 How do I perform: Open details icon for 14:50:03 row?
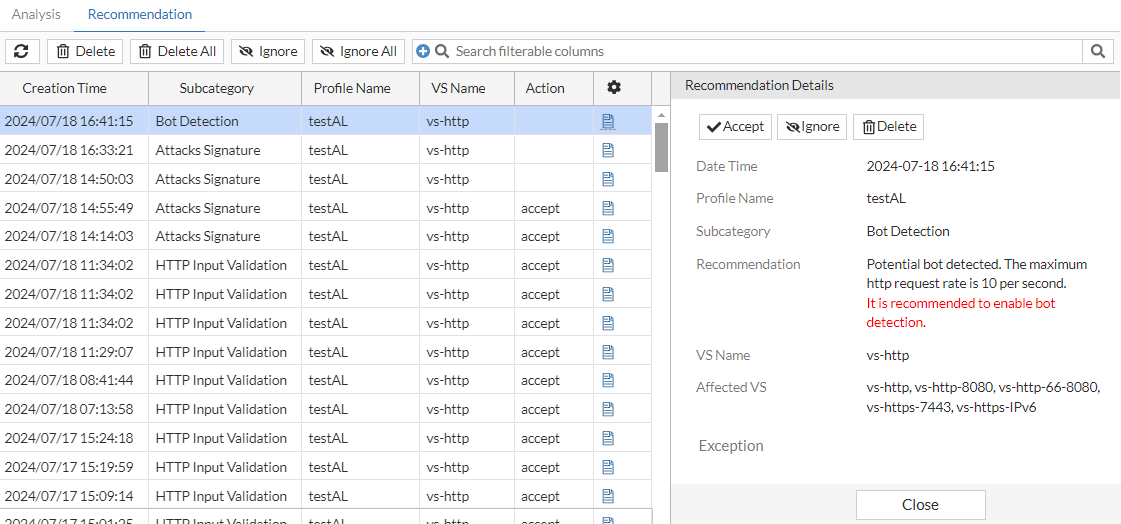click(608, 179)
